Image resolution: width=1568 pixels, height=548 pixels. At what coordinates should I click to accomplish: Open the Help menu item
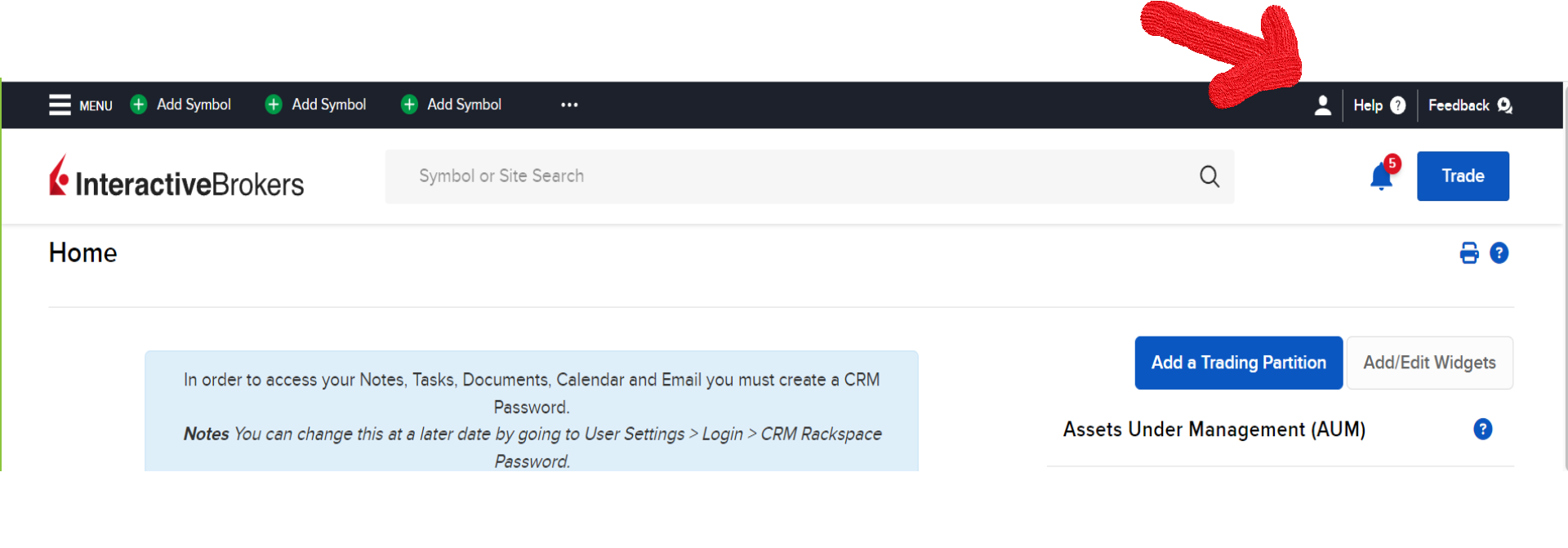tap(1379, 105)
